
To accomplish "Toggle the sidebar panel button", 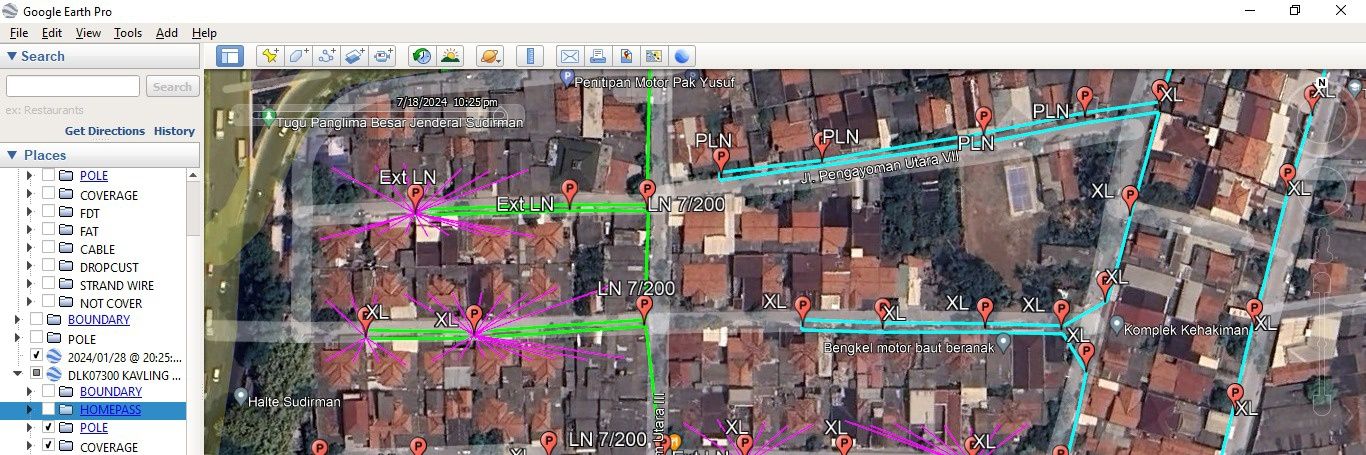I will point(230,56).
